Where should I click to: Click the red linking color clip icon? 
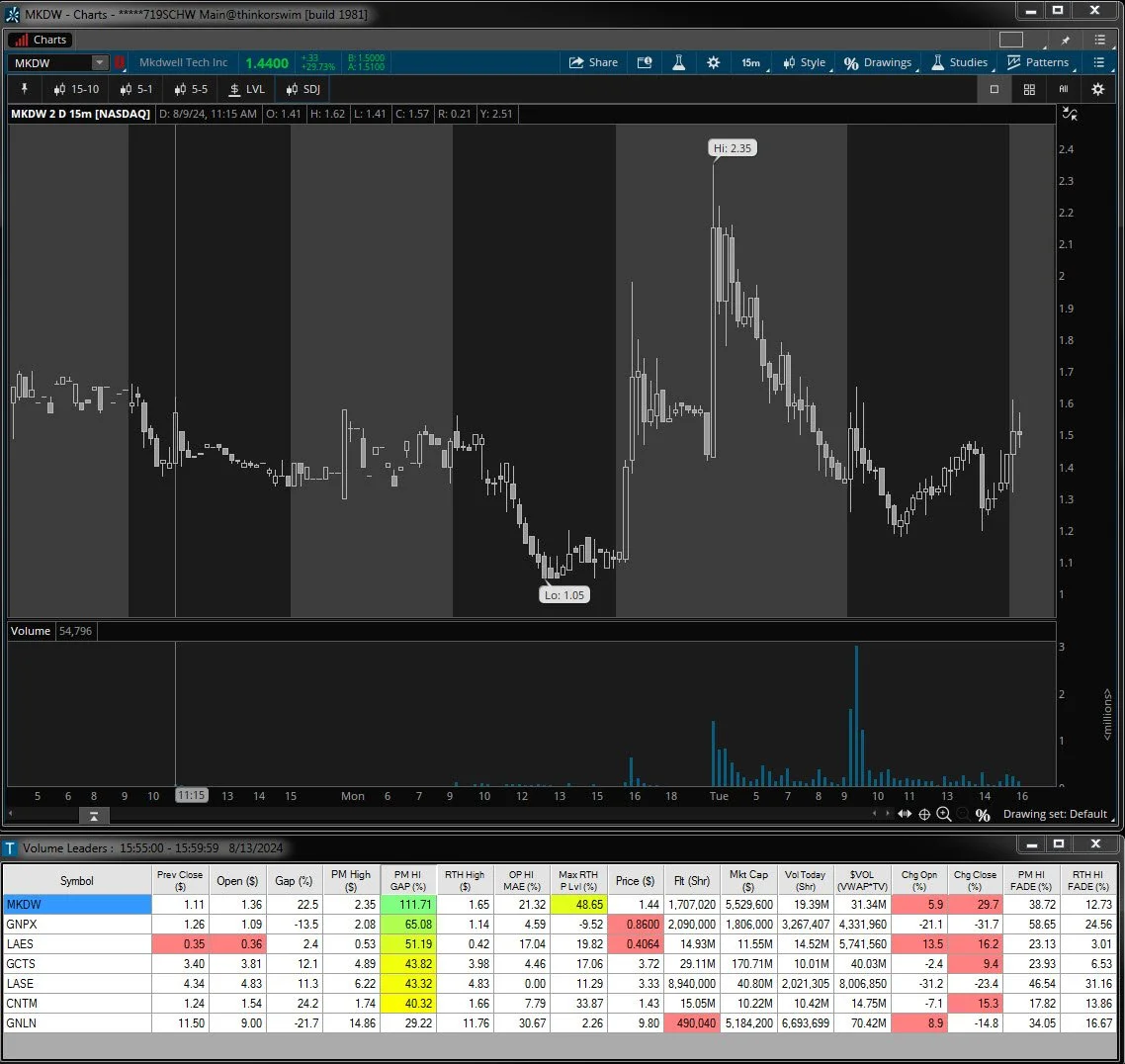click(x=119, y=62)
